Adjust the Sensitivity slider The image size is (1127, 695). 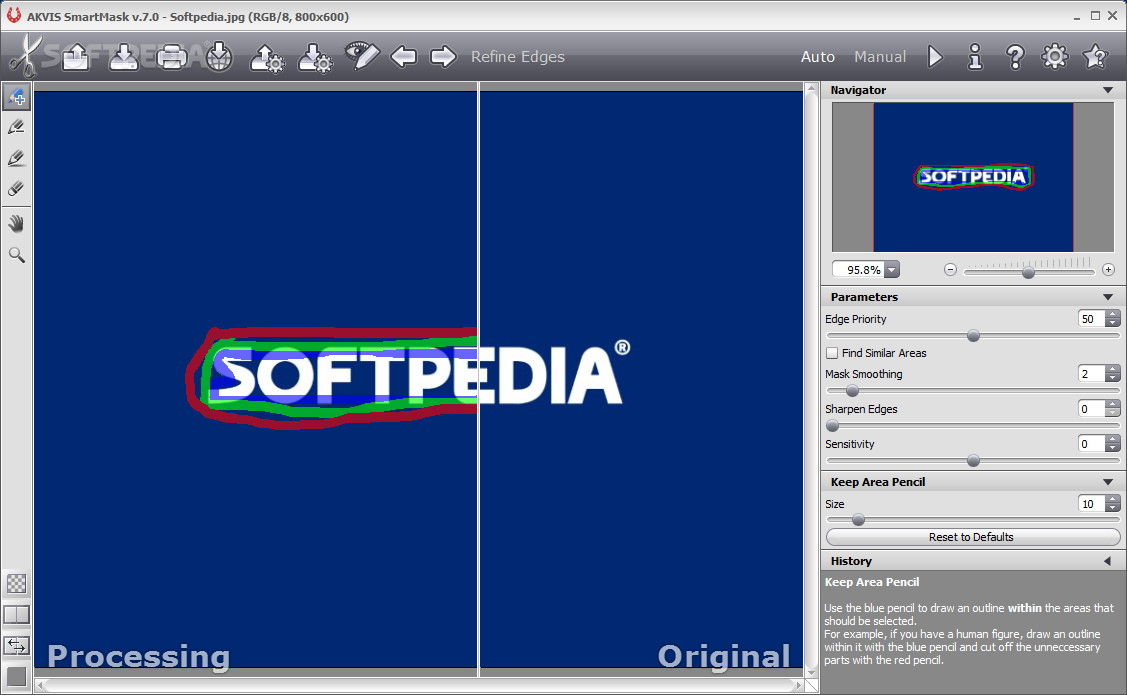click(x=973, y=461)
